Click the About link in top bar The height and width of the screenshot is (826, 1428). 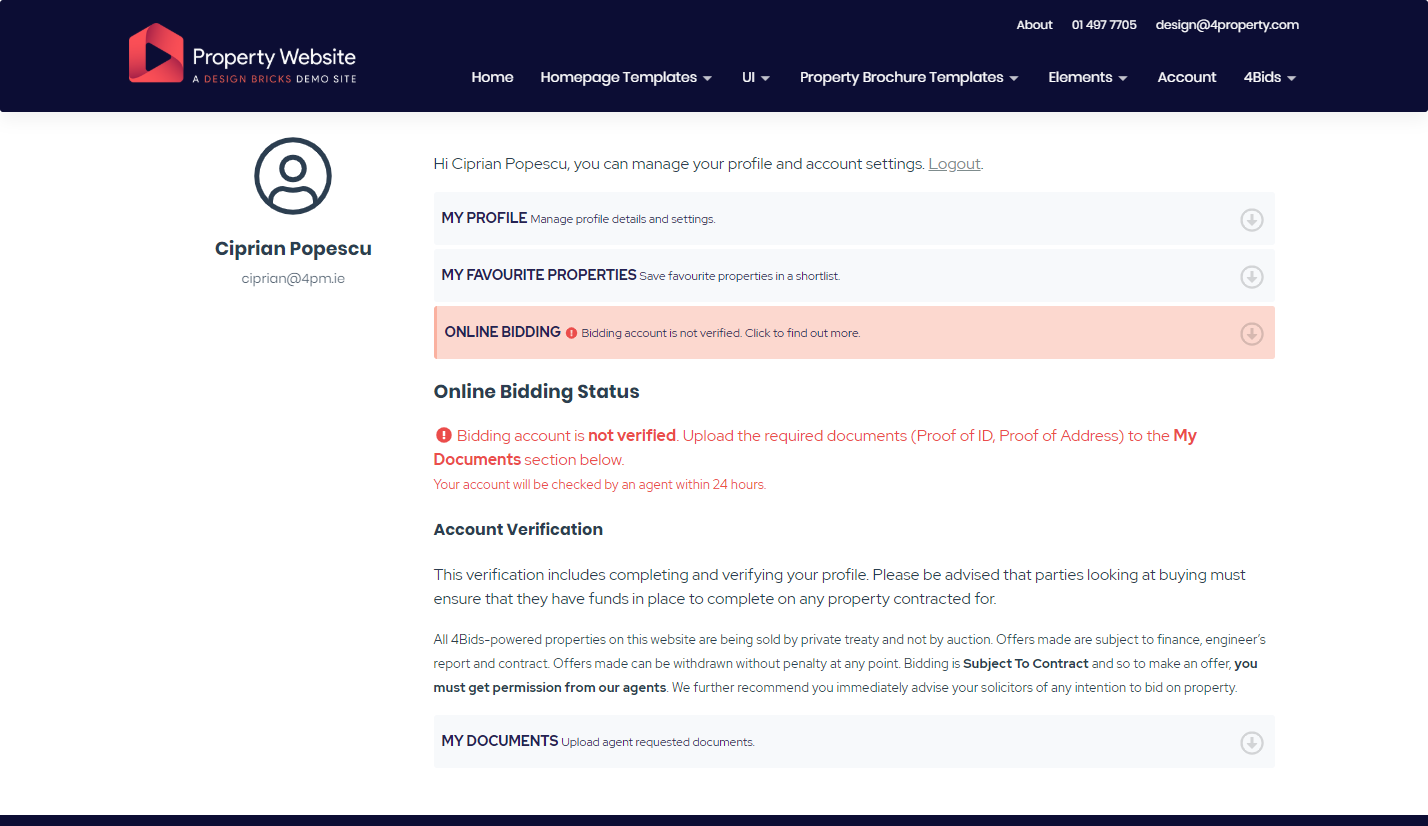click(x=1034, y=25)
